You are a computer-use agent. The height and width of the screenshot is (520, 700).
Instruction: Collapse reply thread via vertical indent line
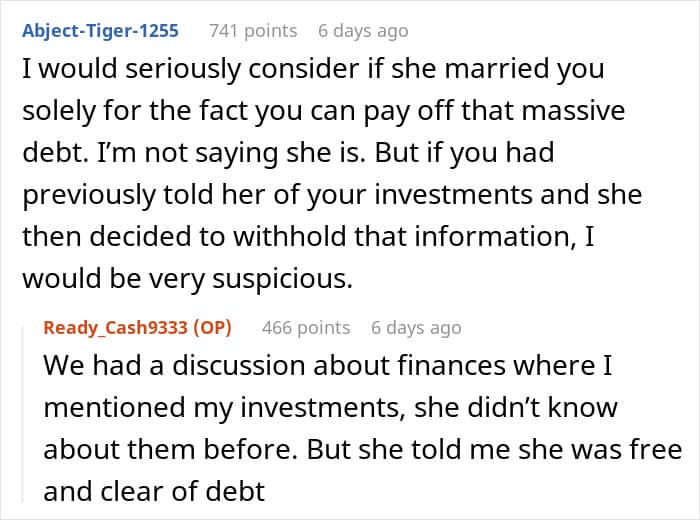click(23, 414)
